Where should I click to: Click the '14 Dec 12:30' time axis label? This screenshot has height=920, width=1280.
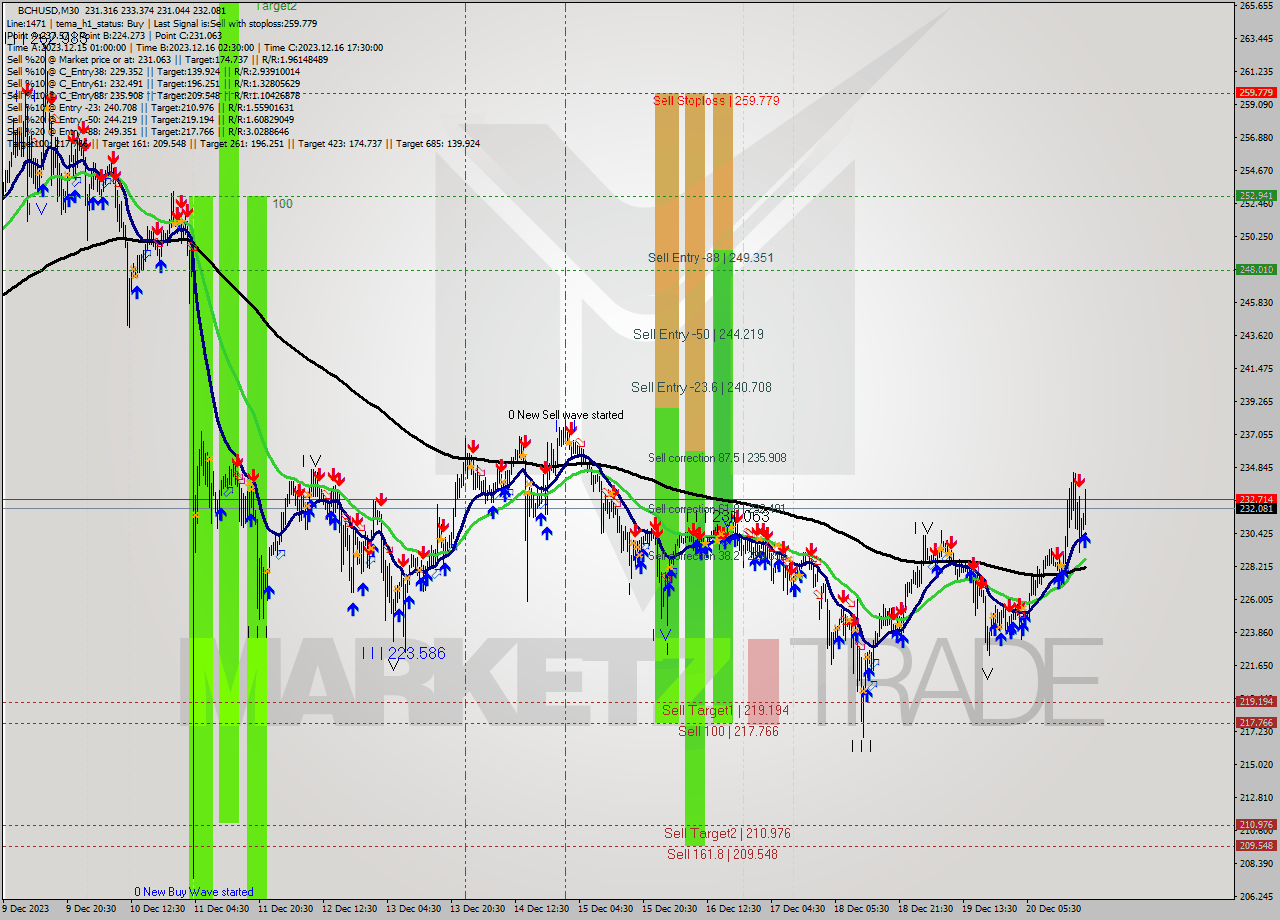pos(540,909)
